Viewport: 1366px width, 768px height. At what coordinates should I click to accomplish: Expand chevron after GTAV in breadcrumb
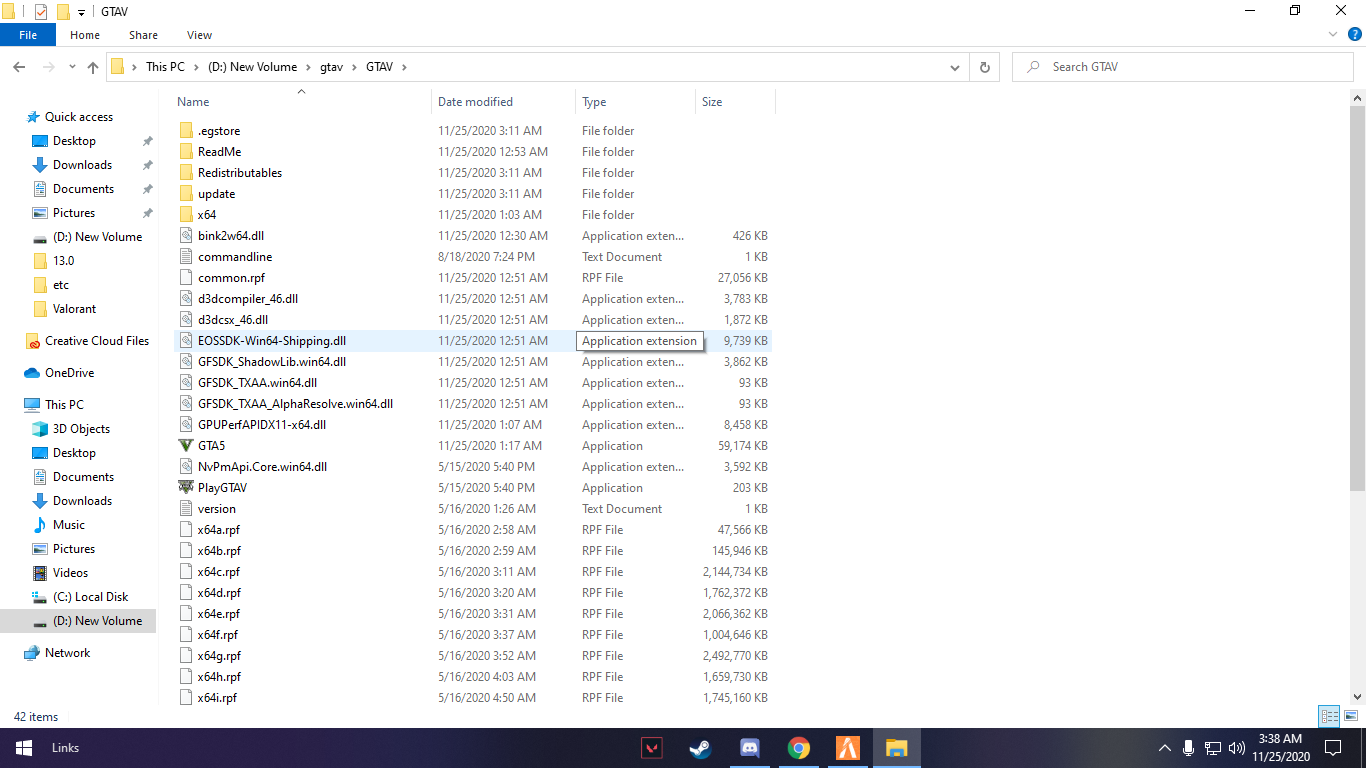[404, 67]
